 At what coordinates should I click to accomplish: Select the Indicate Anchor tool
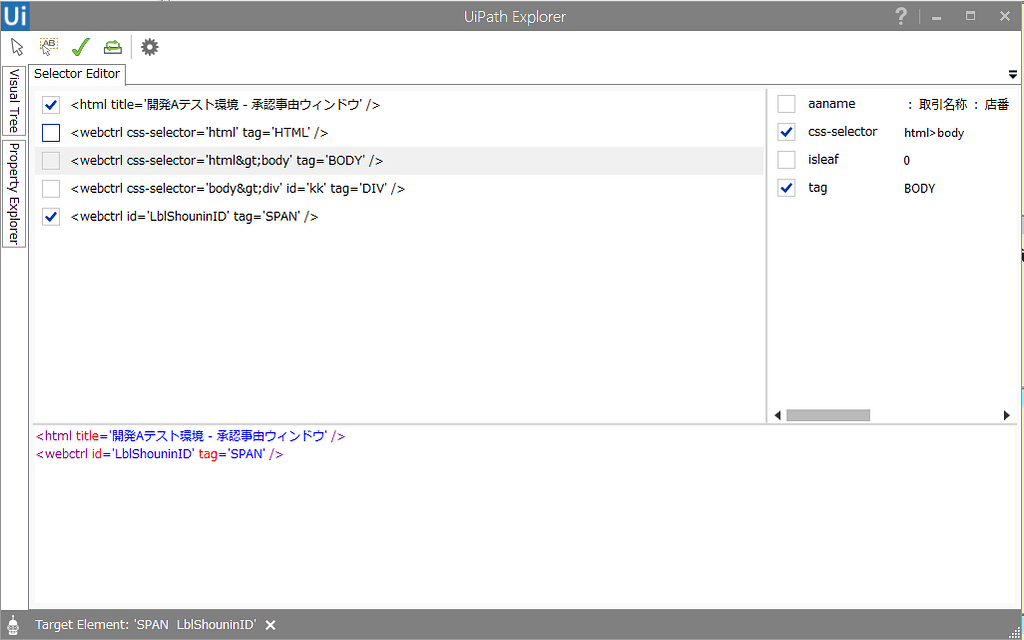pyautogui.click(x=47, y=46)
